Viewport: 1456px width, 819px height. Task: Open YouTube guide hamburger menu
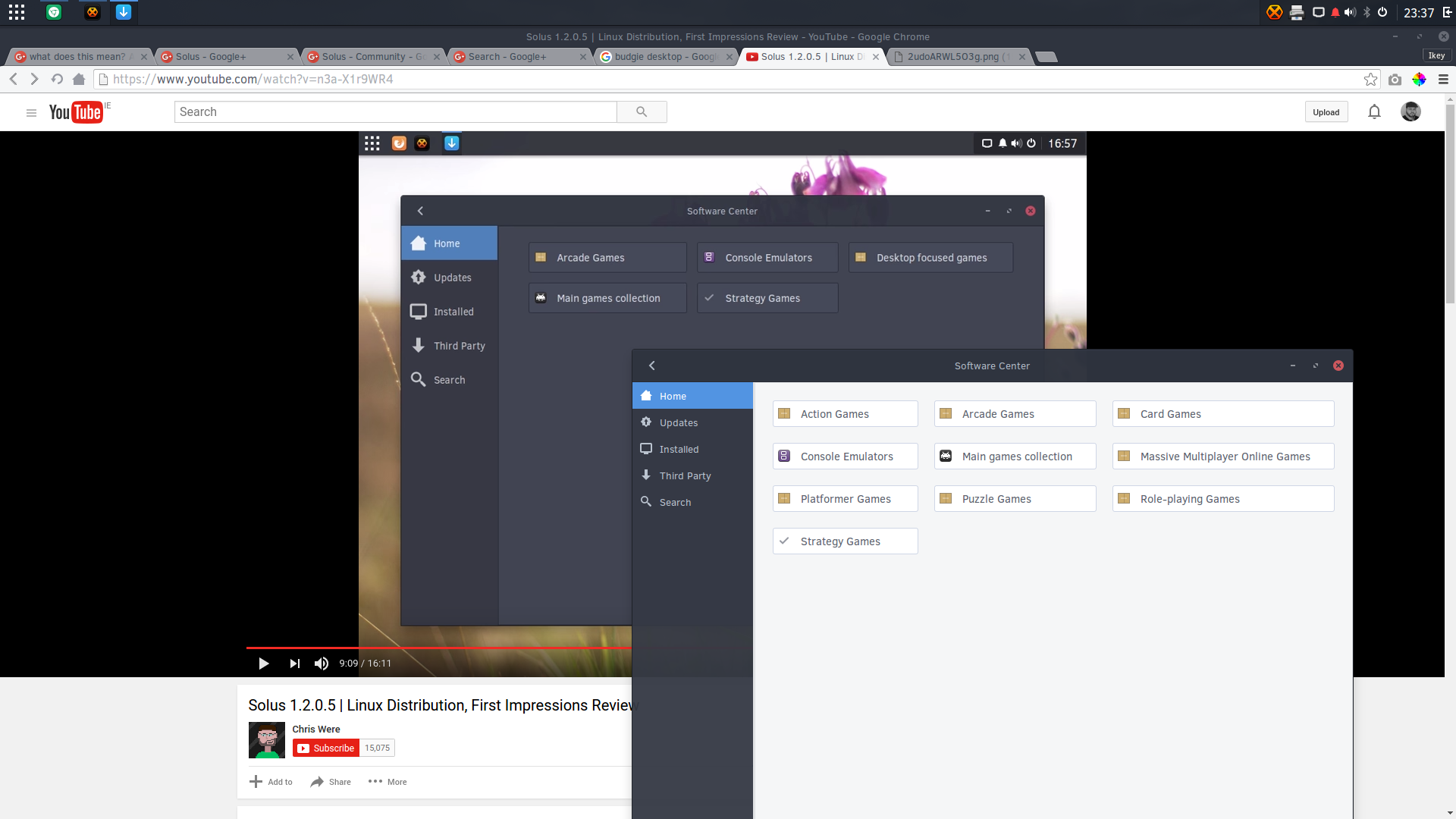31,113
